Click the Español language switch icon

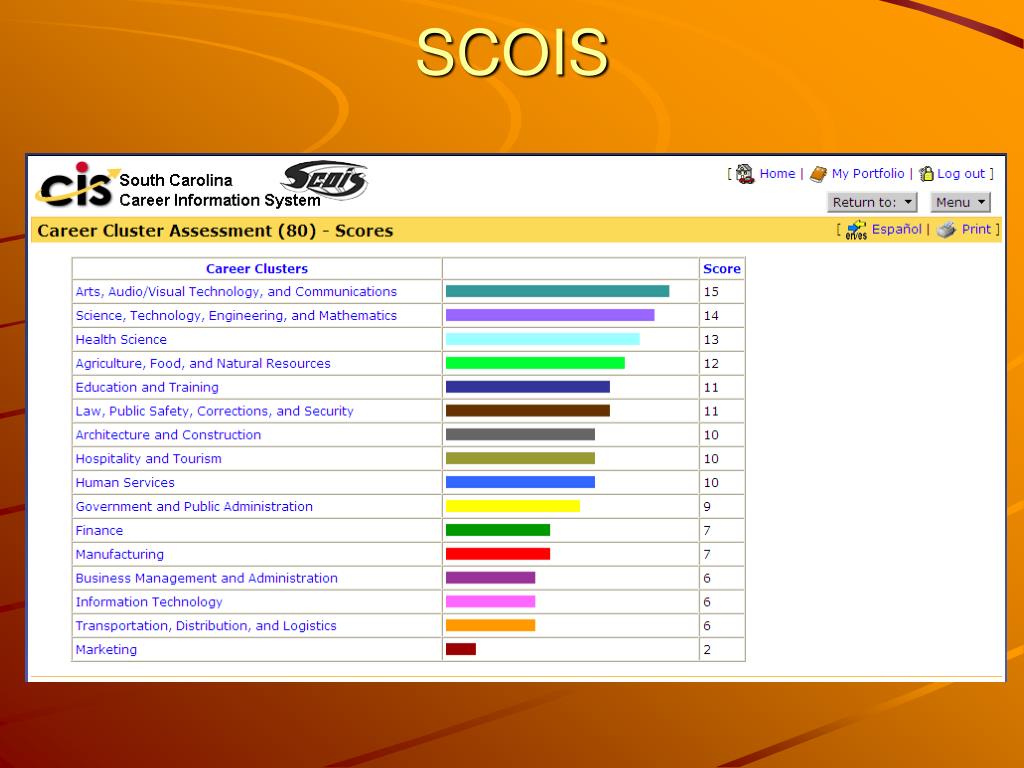click(x=856, y=230)
